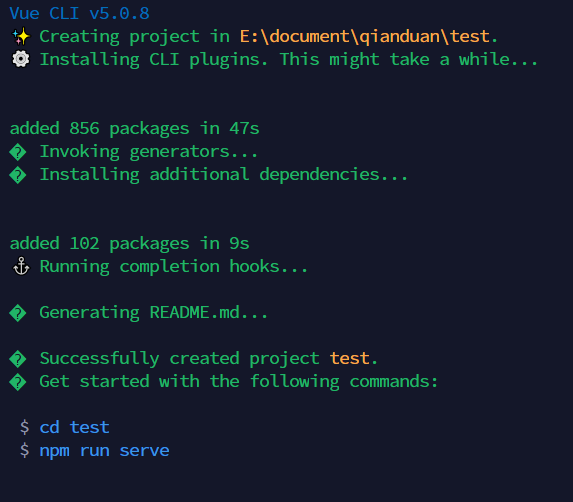The height and width of the screenshot is (502, 573).
Task: Click the diamond icon beside Installing additional dependencies
Action: coord(18,175)
